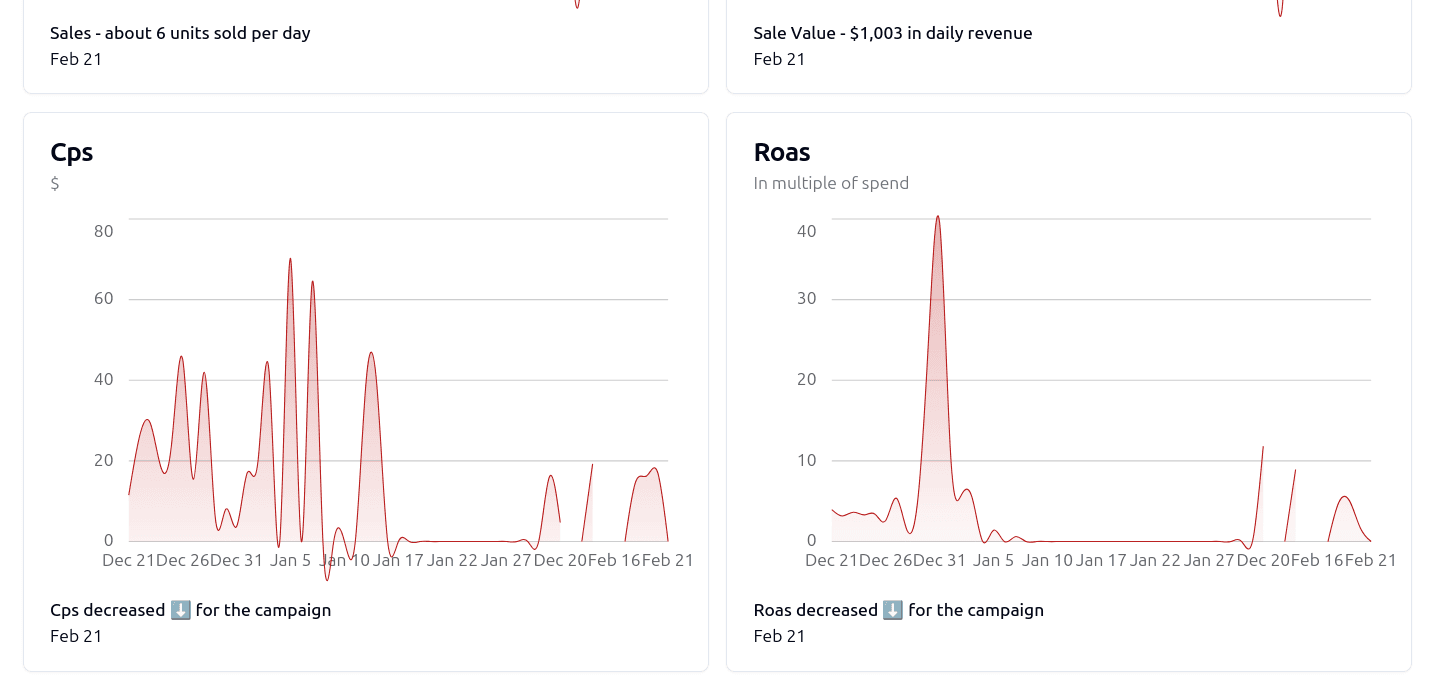Click the Feb 21 label under Sales summary
This screenshot has height=690, width=1438.
76,59
